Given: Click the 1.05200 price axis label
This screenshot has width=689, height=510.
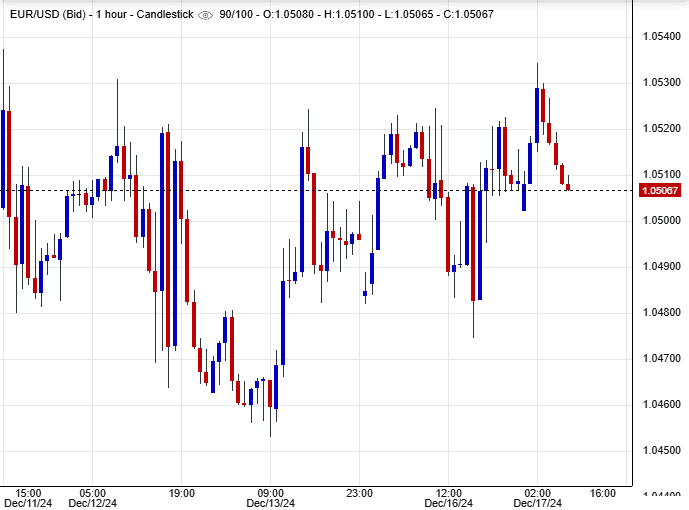Looking at the screenshot, I should point(660,129).
